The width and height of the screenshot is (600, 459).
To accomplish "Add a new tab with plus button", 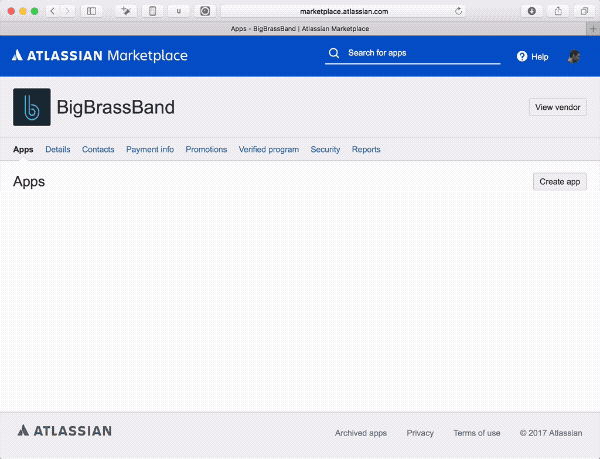I will click(x=593, y=29).
